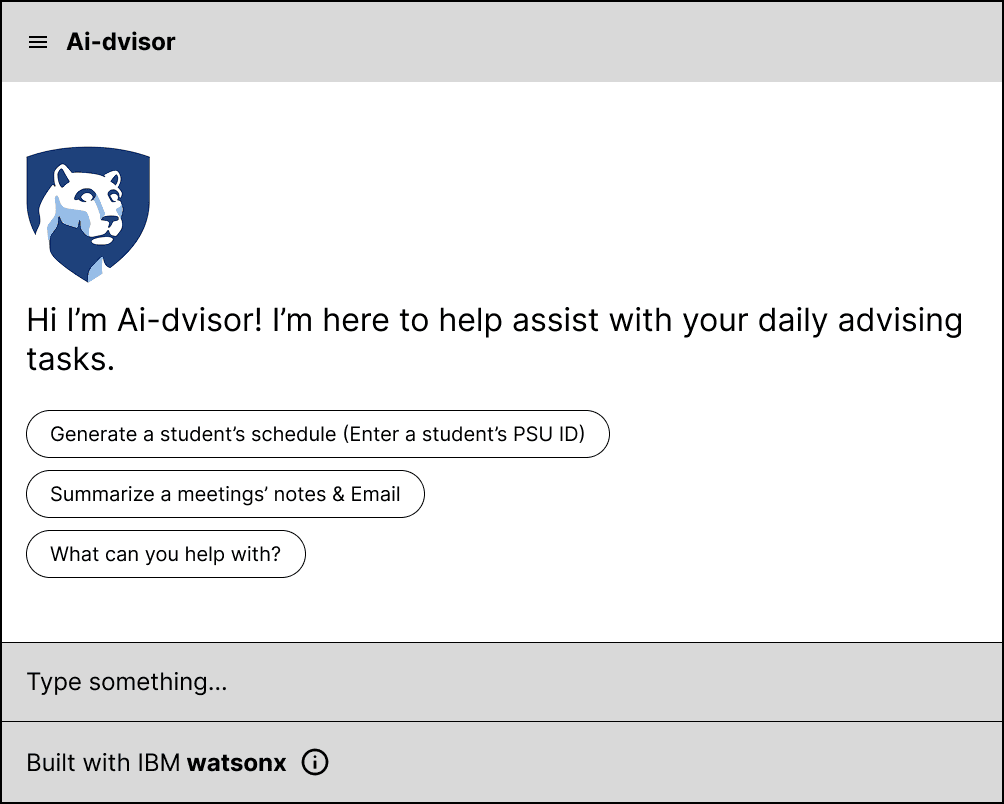Select Generate a student's schedule suggestion
The height and width of the screenshot is (804, 1004).
(x=317, y=434)
